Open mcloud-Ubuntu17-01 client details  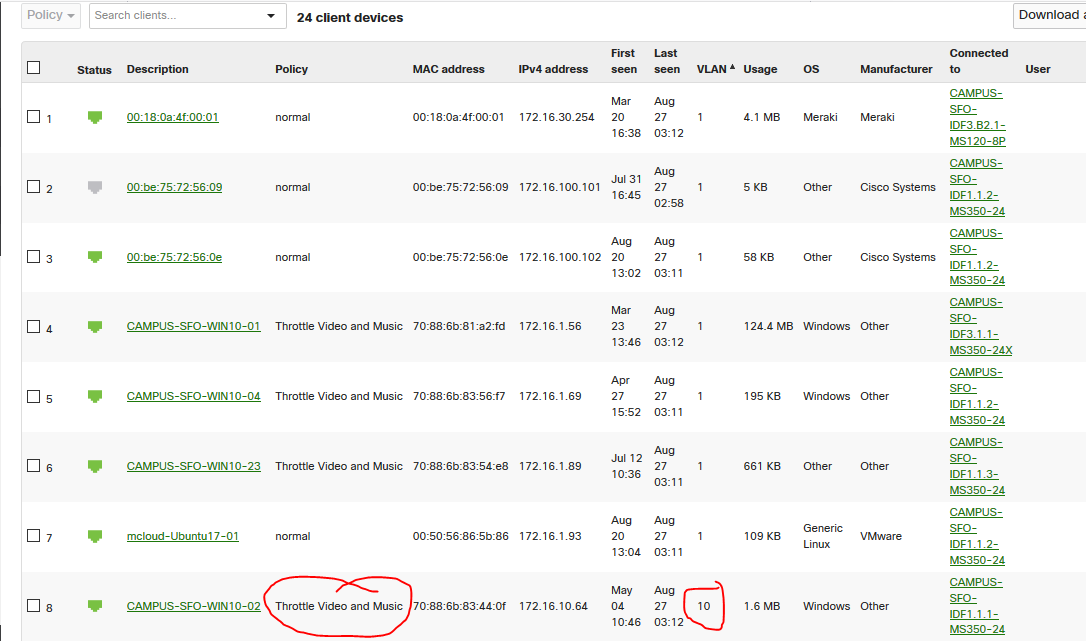183,536
